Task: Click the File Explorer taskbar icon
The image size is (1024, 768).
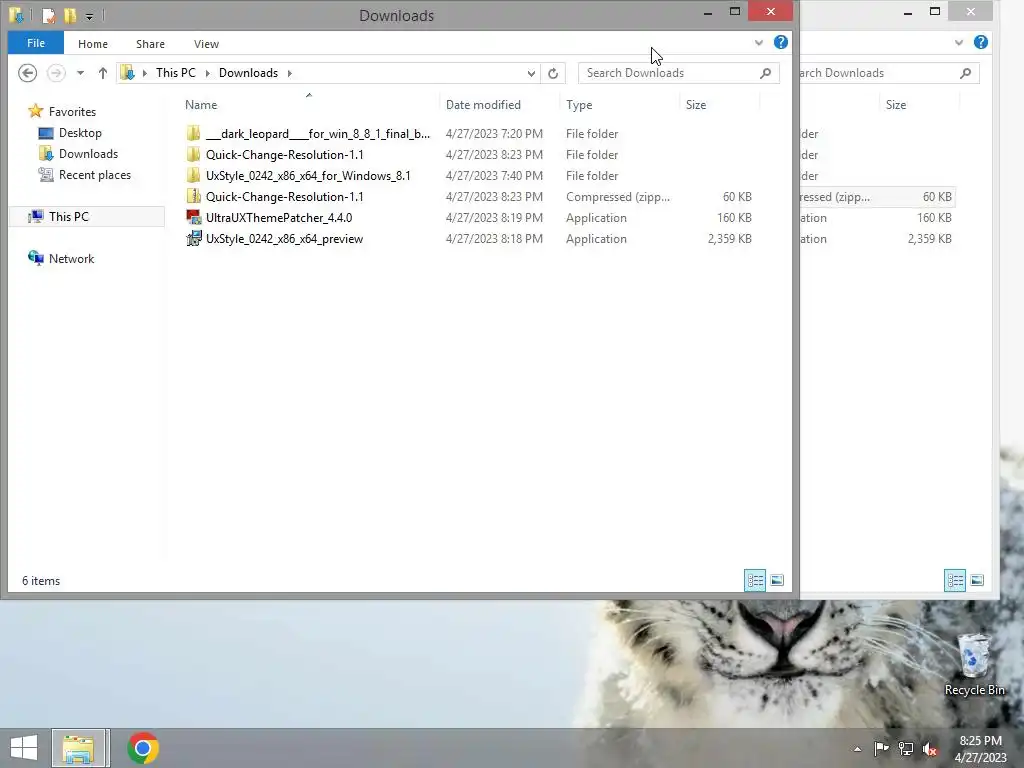Action: [78, 748]
